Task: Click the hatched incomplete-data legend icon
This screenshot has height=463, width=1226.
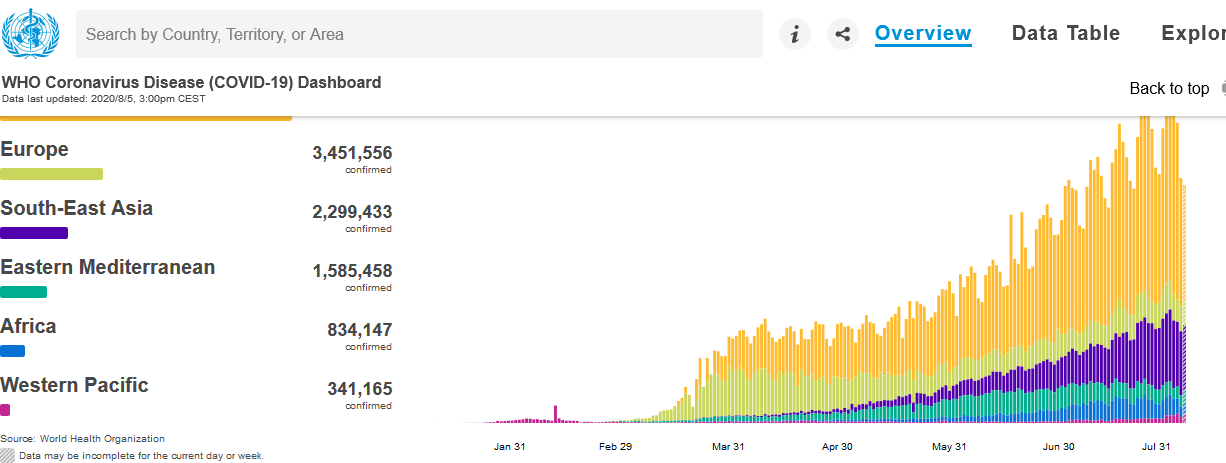Action: pos(7,455)
